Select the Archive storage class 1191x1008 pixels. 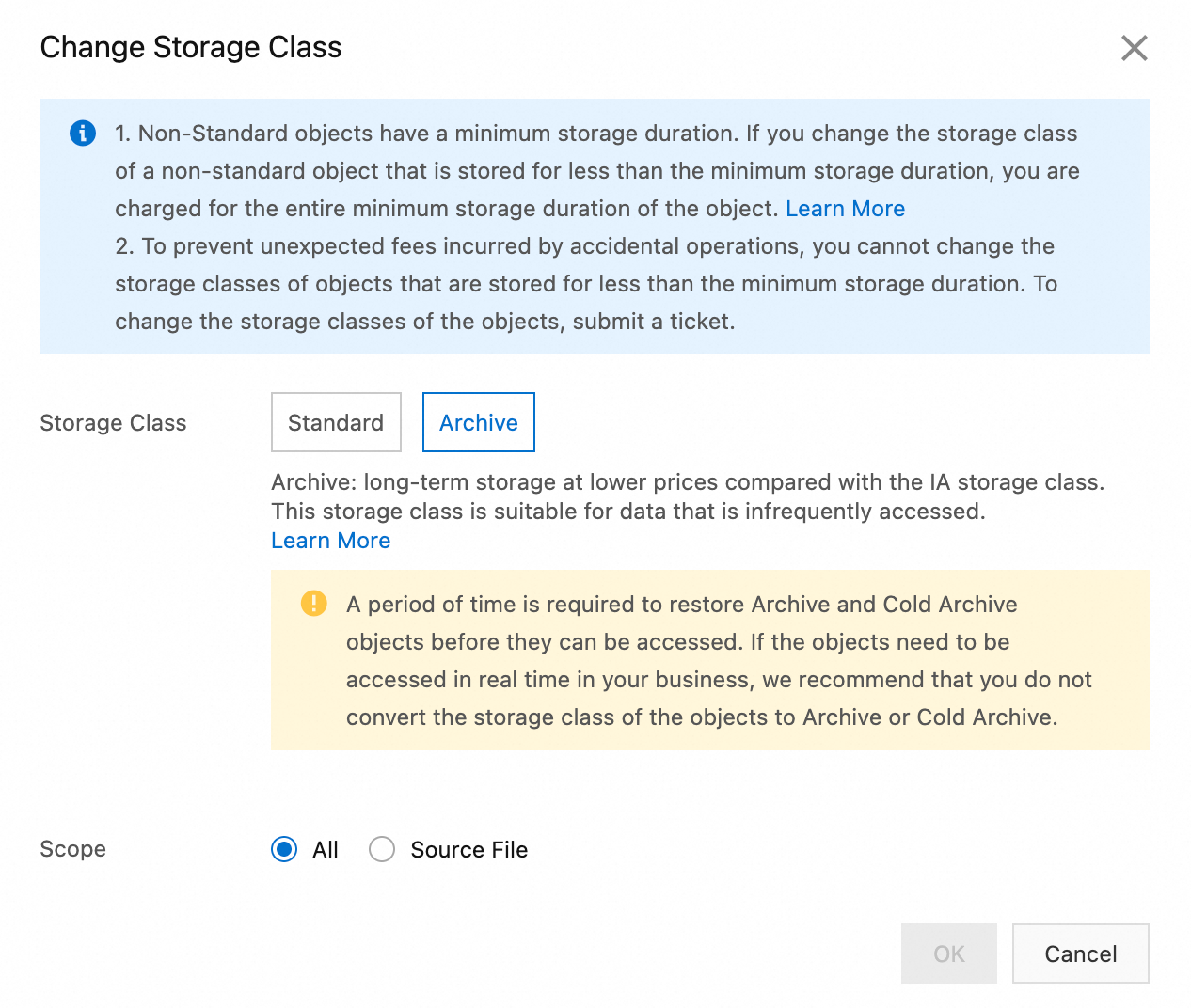pyautogui.click(x=478, y=422)
